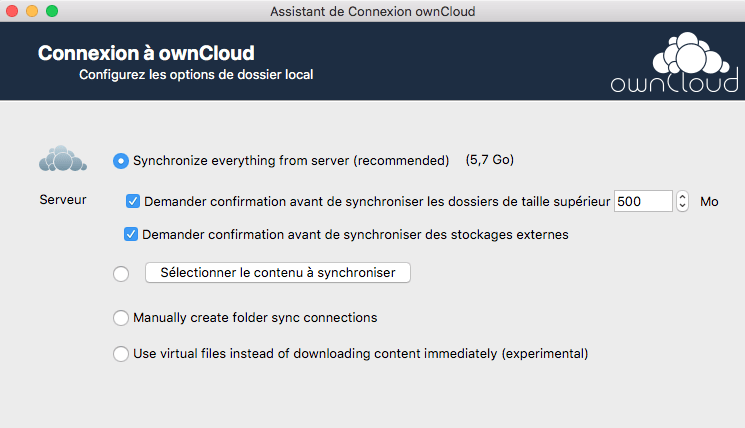The image size is (745, 428).
Task: Enable Use virtual files experimental option
Action: point(121,353)
